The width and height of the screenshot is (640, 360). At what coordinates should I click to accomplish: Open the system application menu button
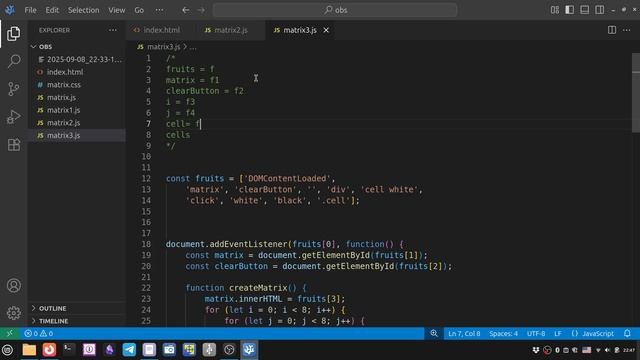(x=7, y=350)
